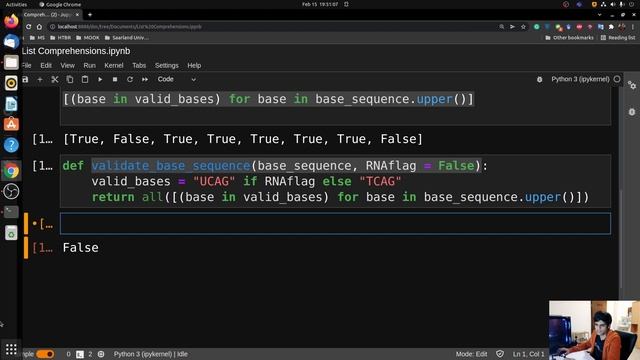Viewport: 640px width, 360px height.
Task: Copy selected cells using the copy icon
Action: [70, 80]
